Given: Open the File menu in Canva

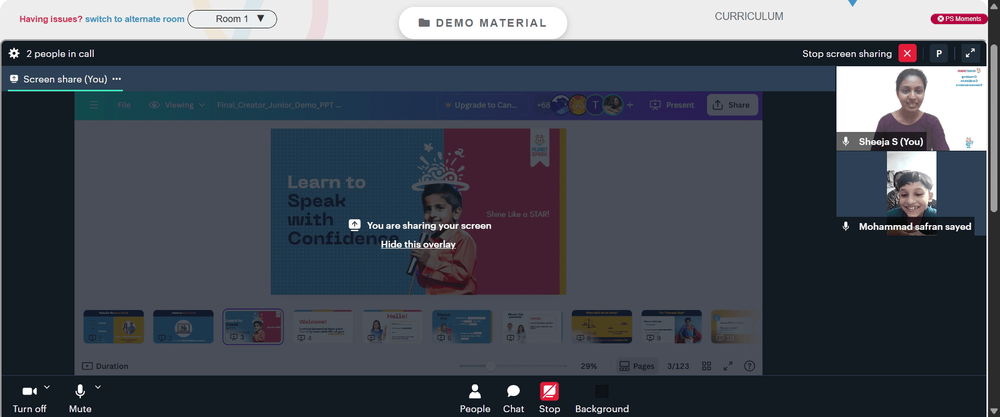Looking at the screenshot, I should pos(124,105).
